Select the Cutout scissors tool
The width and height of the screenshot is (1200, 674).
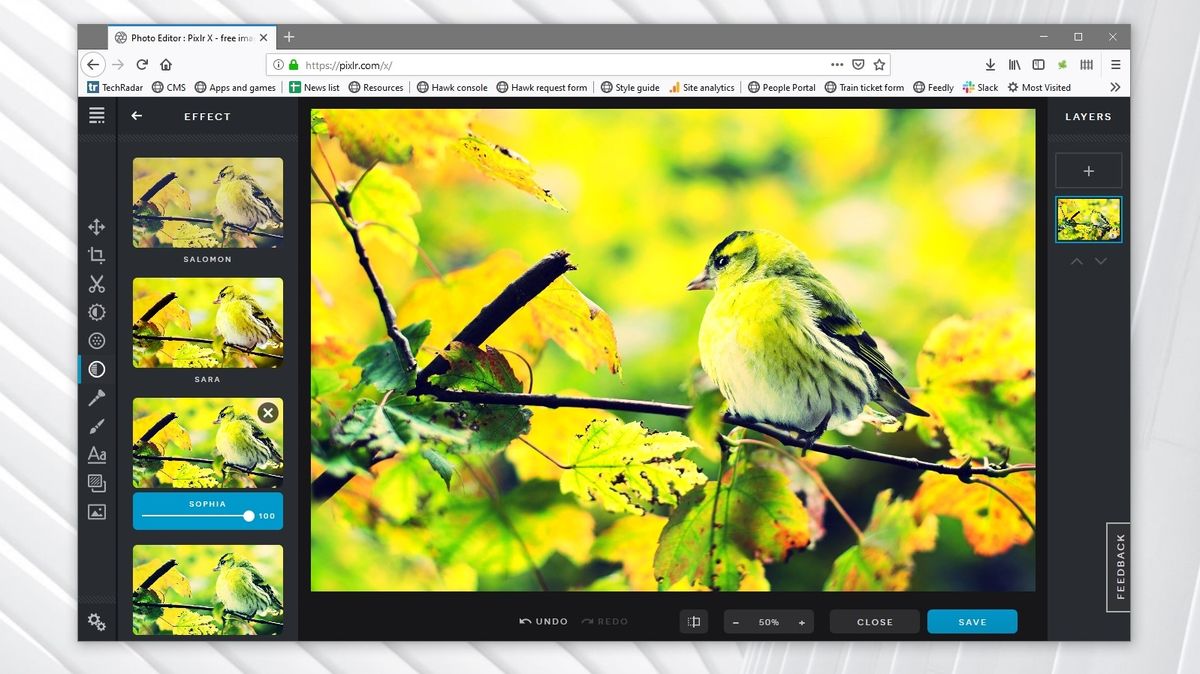(96, 284)
